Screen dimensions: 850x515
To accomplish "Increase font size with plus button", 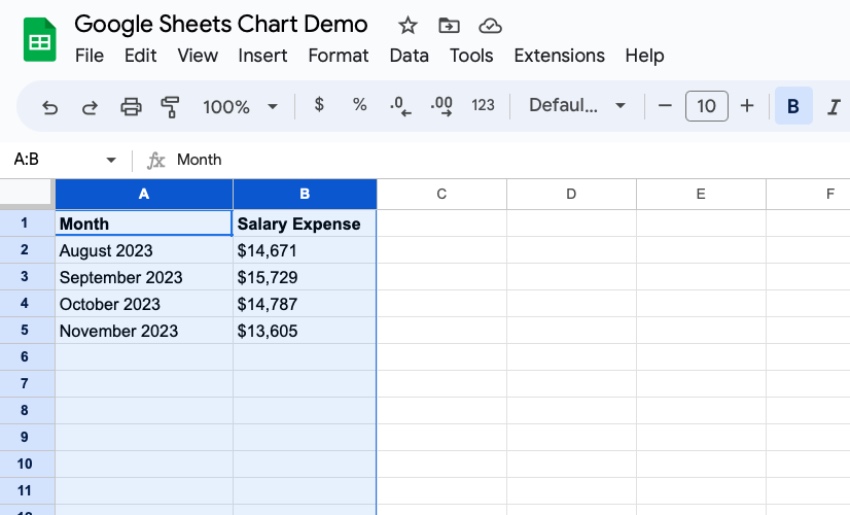I will coord(747,106).
